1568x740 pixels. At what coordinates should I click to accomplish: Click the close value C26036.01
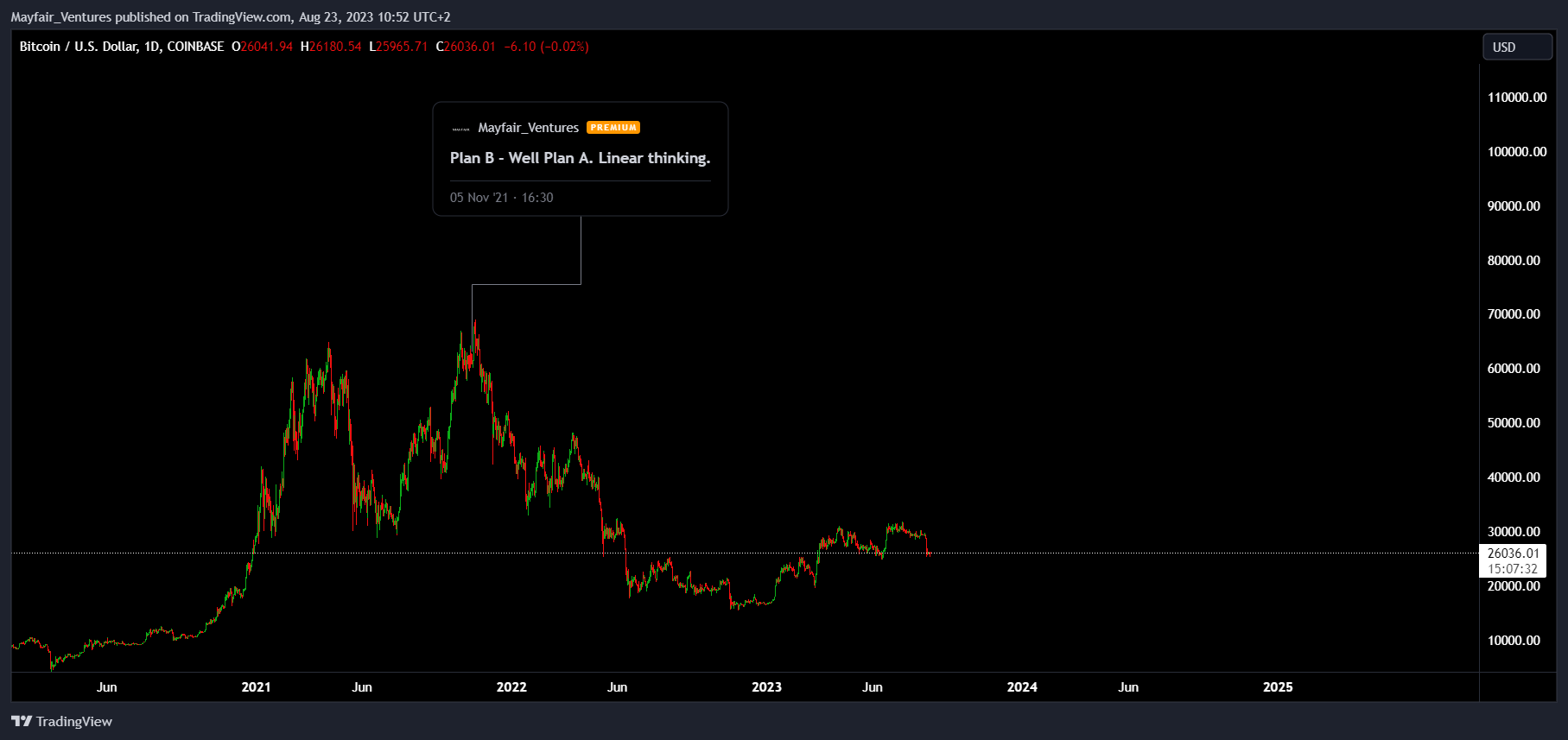coord(466,47)
